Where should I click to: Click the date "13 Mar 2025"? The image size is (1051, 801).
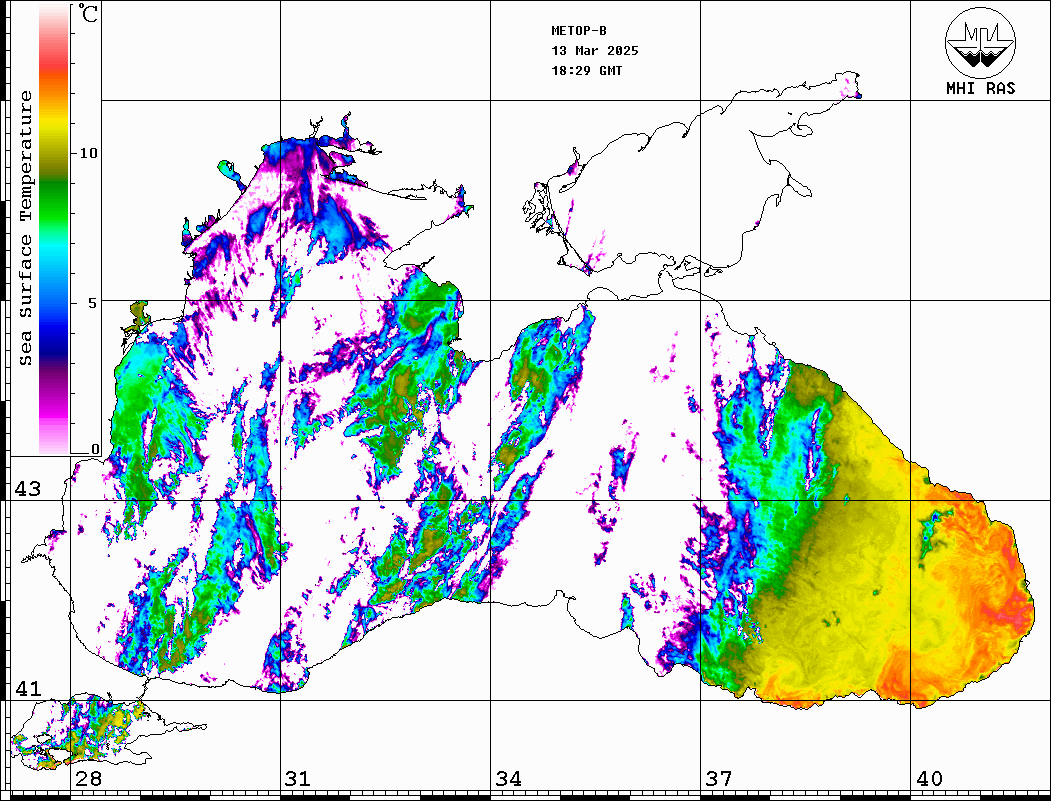[595, 51]
